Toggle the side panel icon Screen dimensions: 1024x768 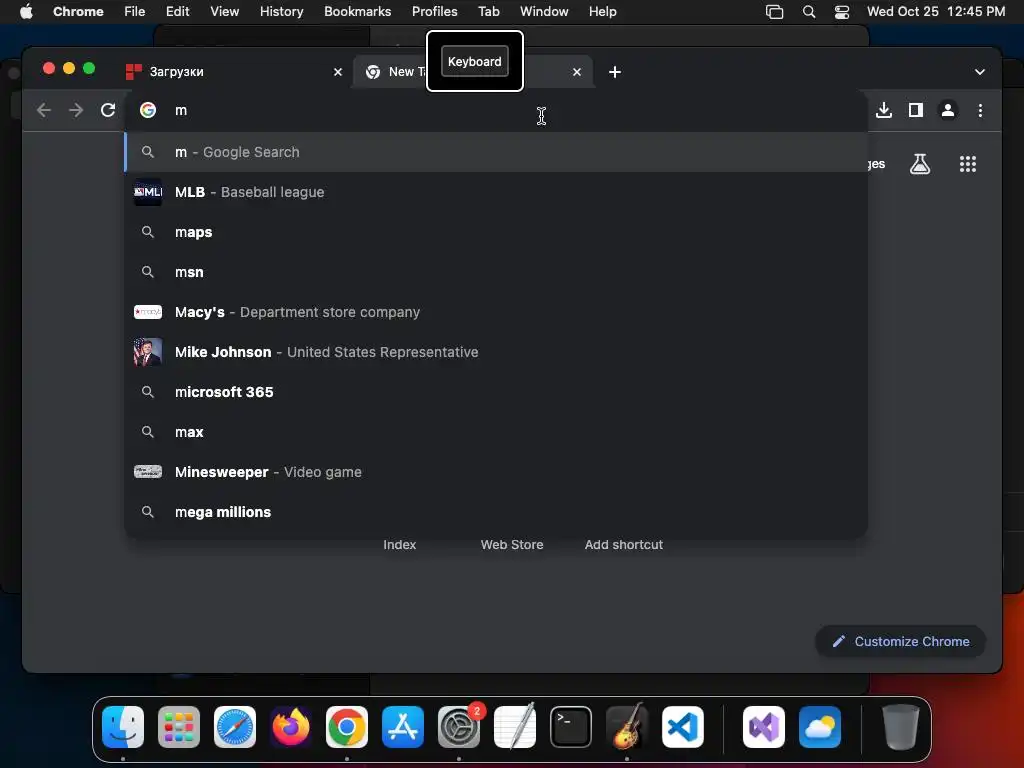click(916, 110)
